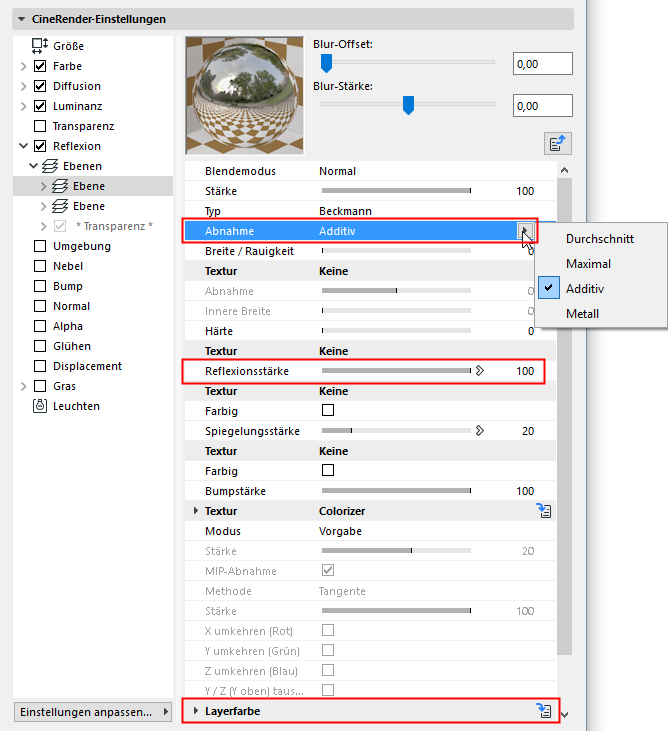
Task: Click the Bumpstärke slider bar
Action: click(x=397, y=490)
